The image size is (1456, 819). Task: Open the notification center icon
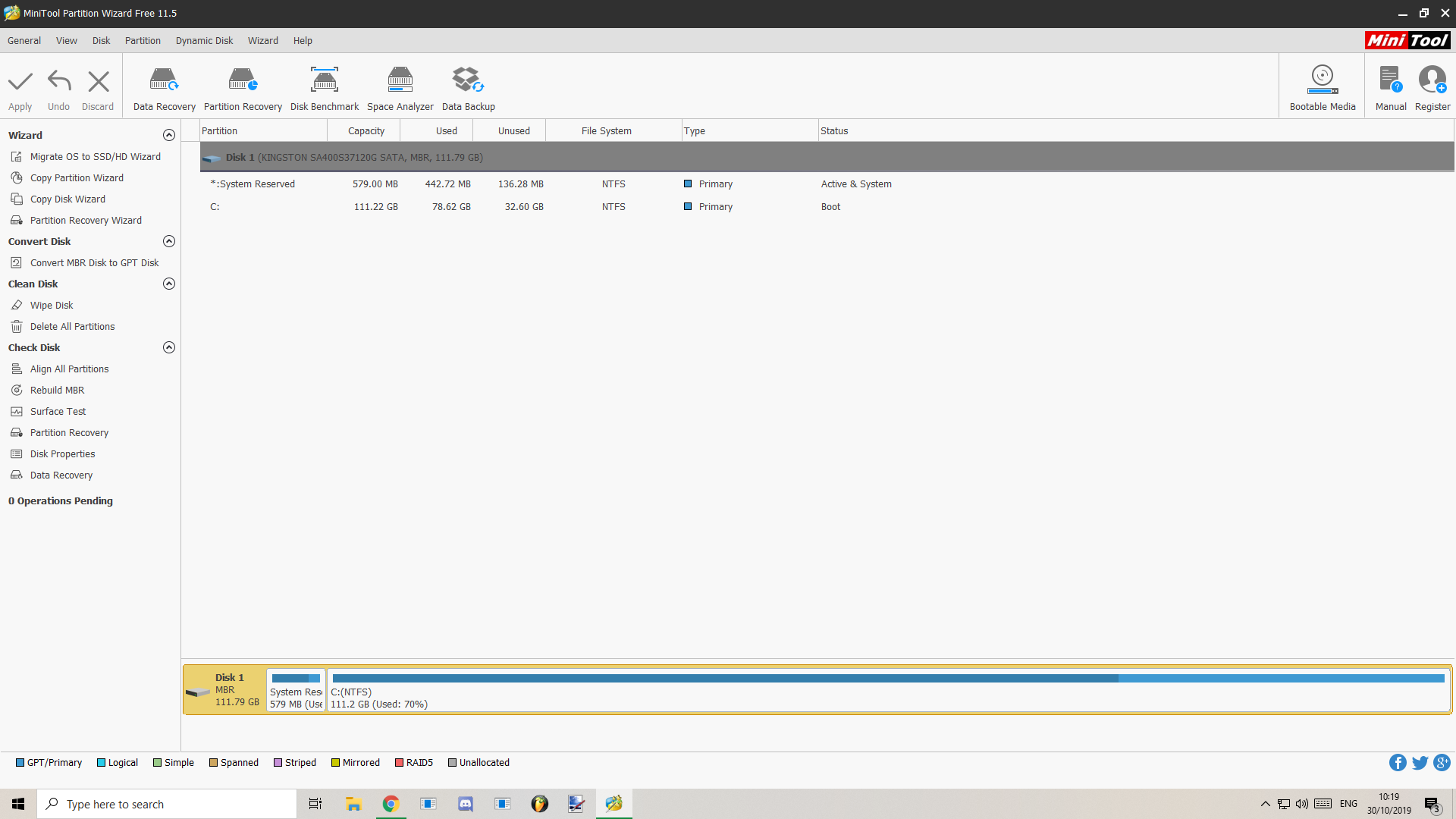pos(1432,805)
